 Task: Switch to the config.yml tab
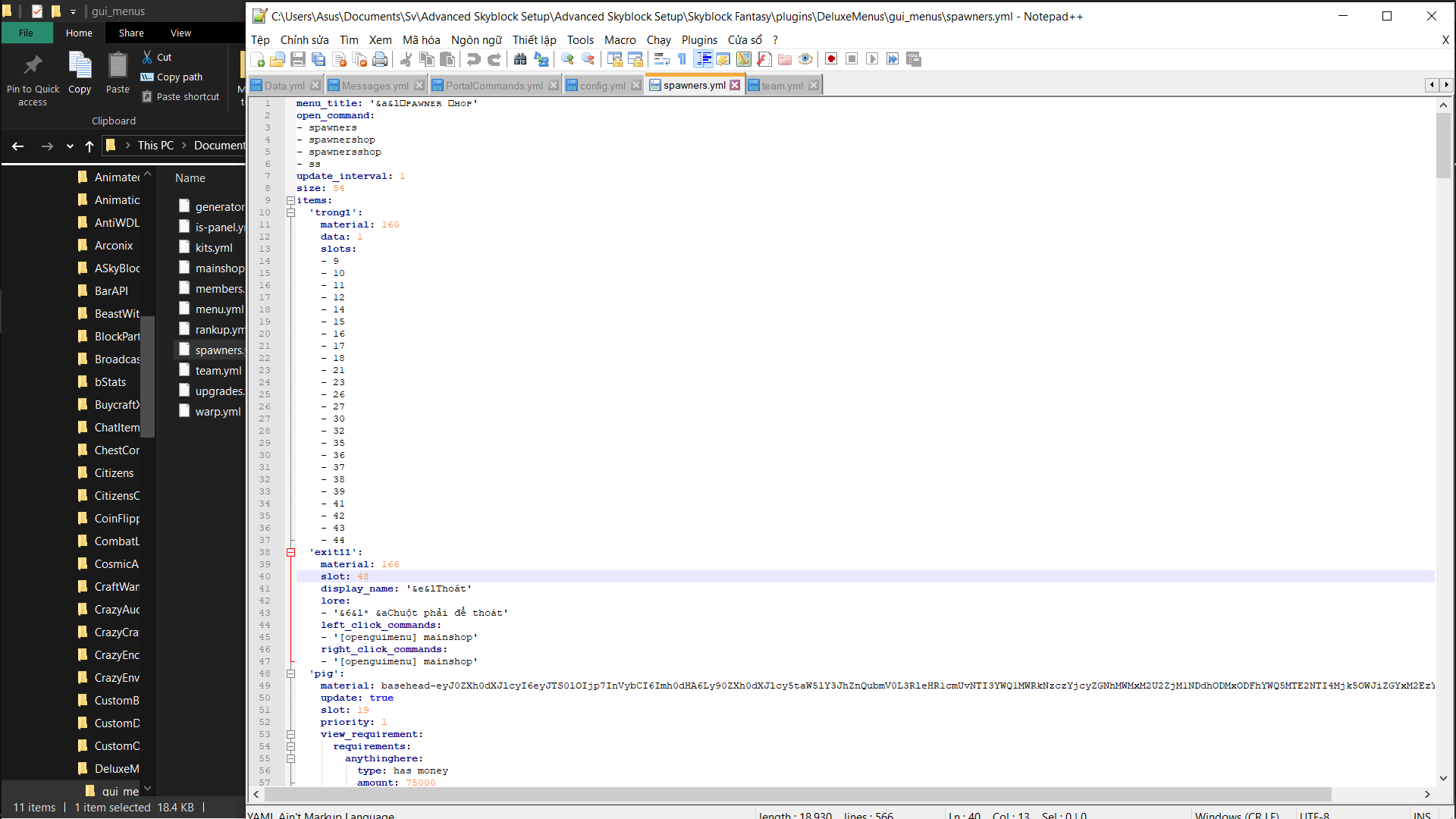point(602,86)
